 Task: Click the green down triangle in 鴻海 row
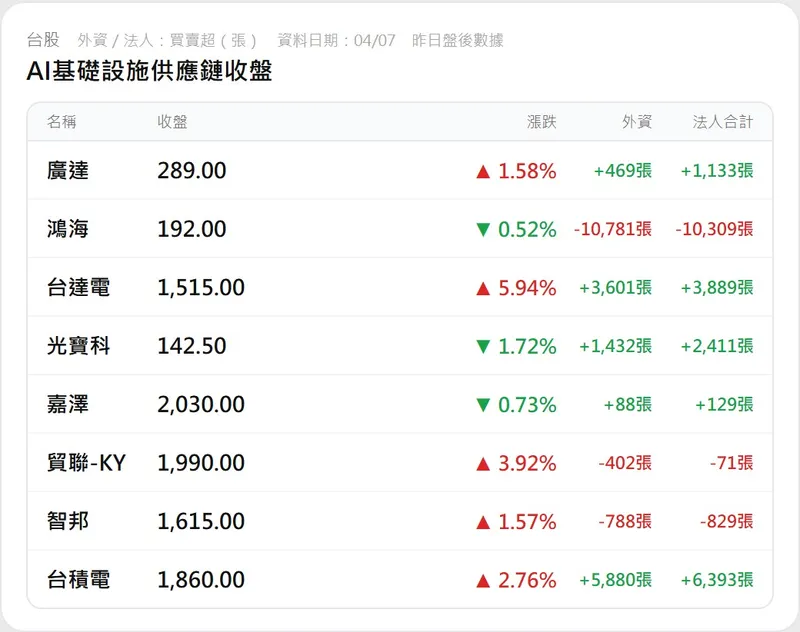pos(484,230)
